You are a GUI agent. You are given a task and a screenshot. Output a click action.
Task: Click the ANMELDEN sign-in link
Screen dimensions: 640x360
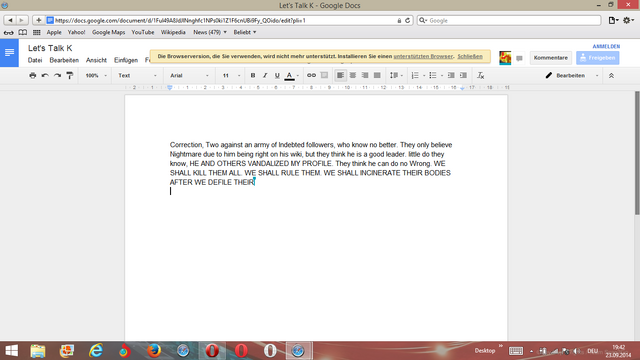pos(606,47)
